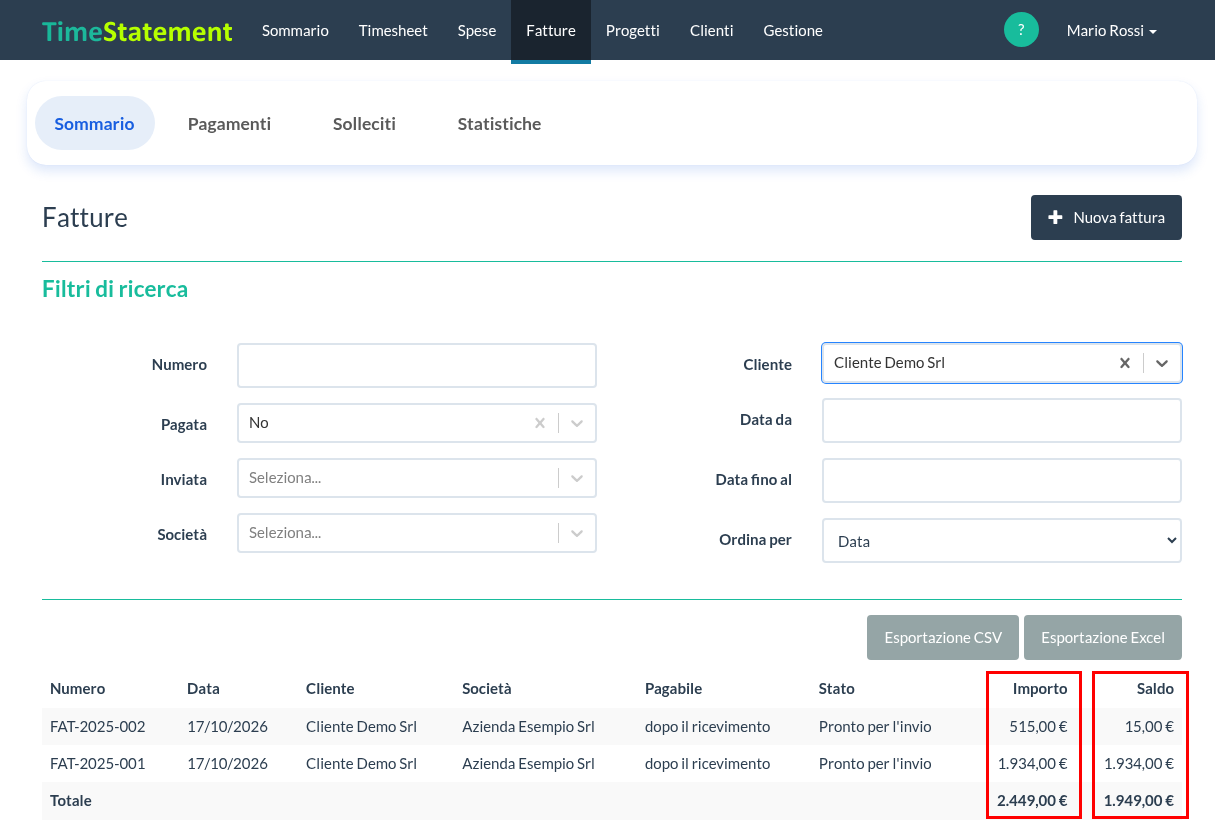1215x833 pixels.
Task: Open the green help question mark icon
Action: (1021, 30)
